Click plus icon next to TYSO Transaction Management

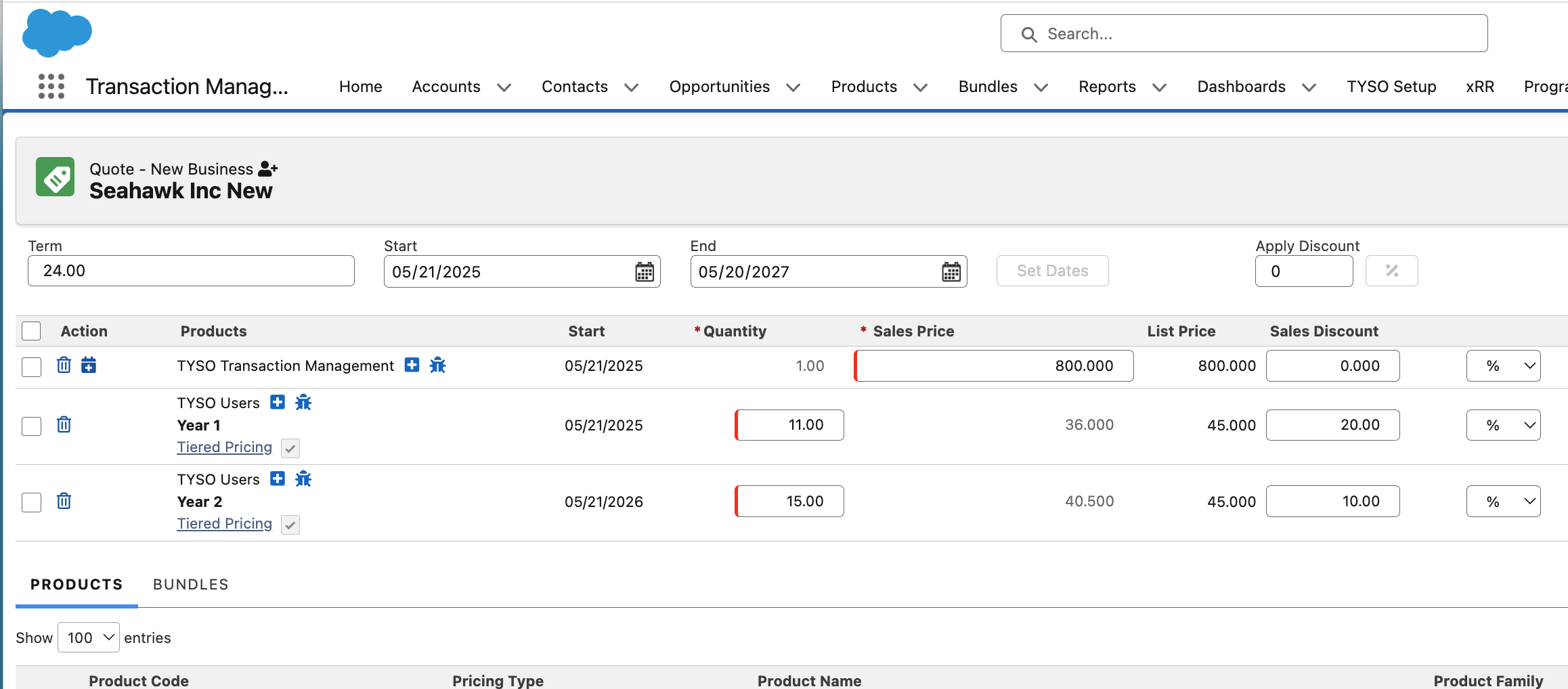point(412,365)
